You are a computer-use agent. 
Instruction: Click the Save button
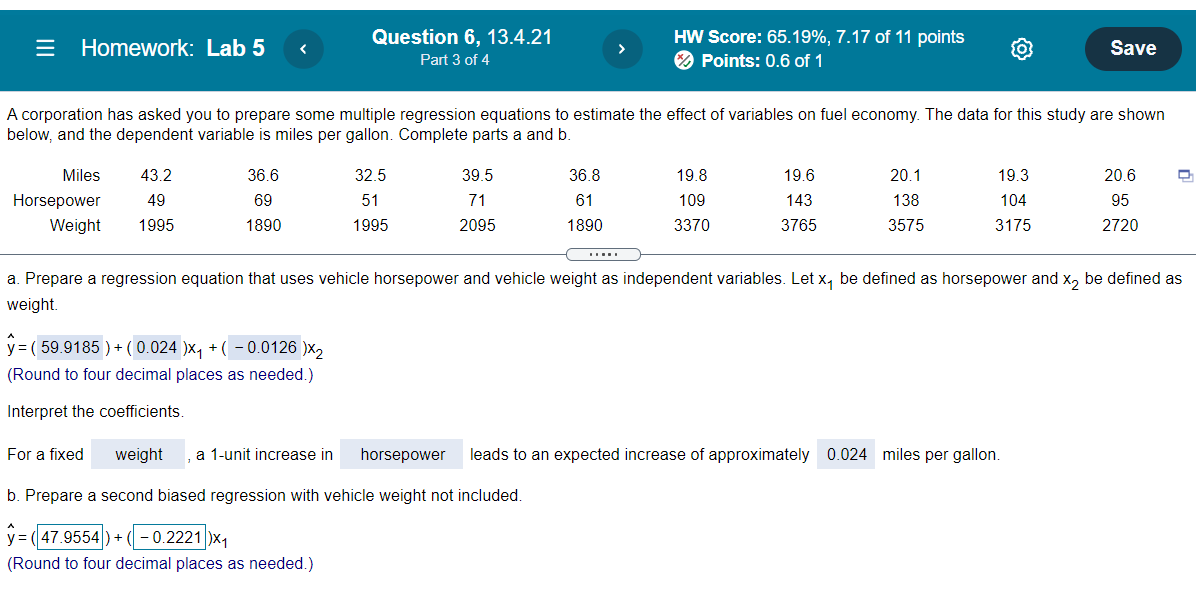(x=1133, y=48)
